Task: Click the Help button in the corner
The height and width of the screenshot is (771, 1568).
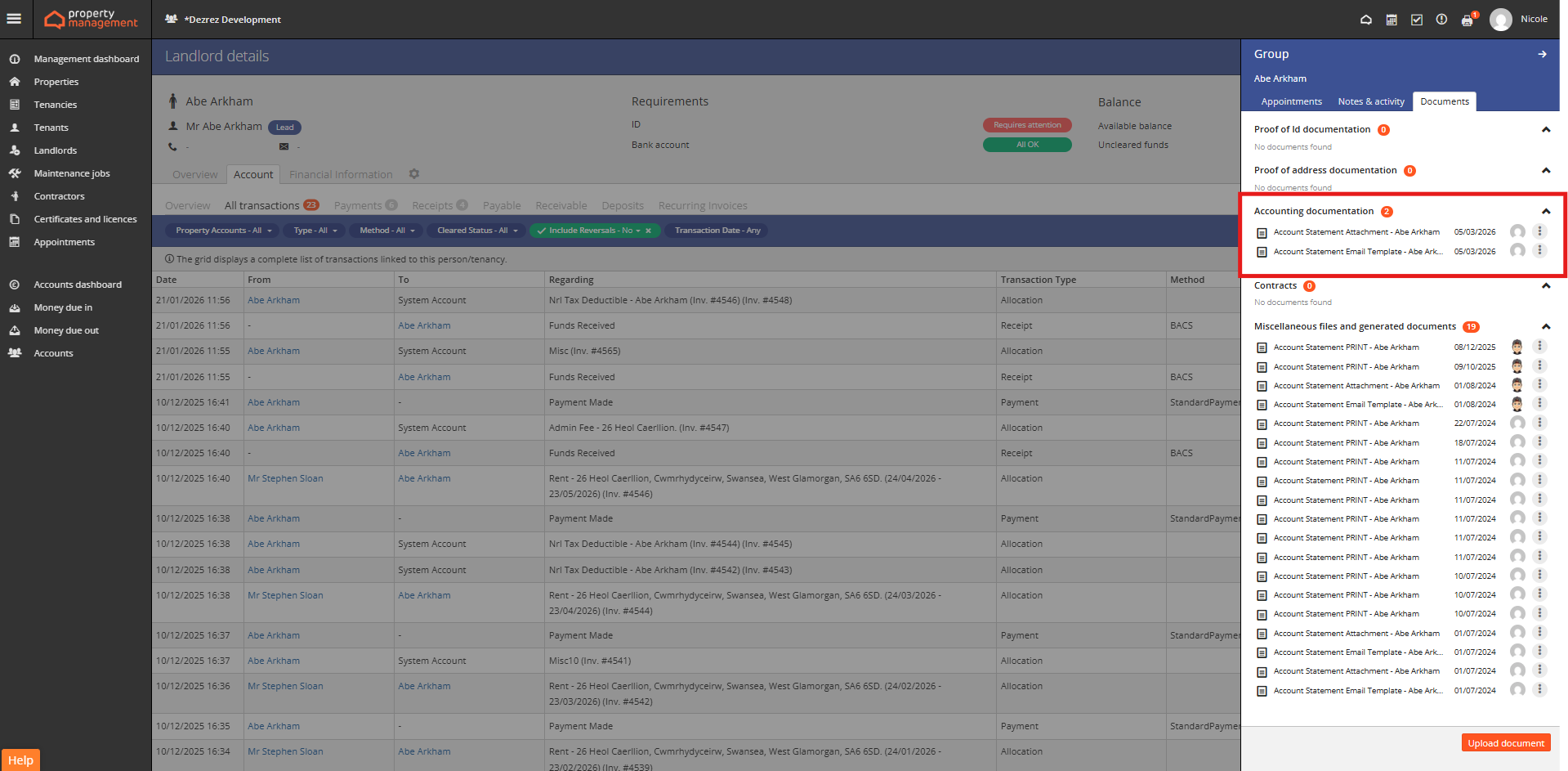Action: point(20,760)
